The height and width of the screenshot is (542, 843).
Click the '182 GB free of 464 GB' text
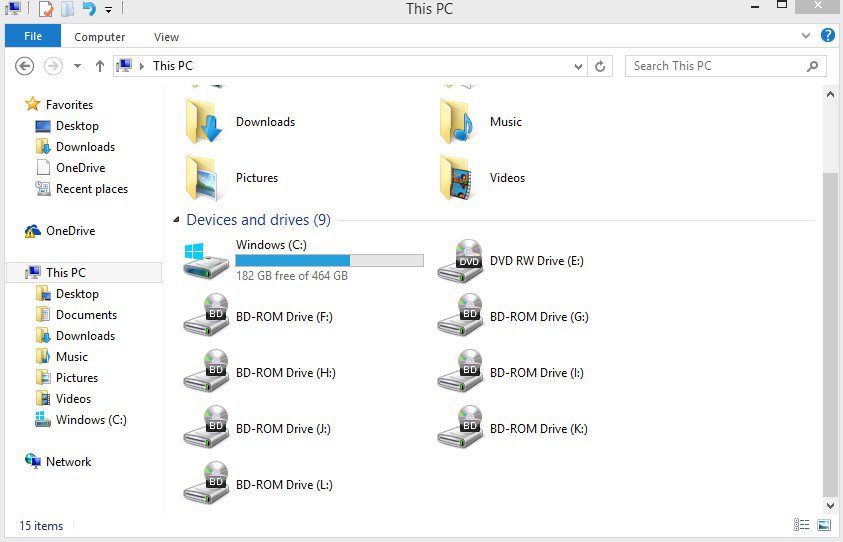click(x=292, y=276)
